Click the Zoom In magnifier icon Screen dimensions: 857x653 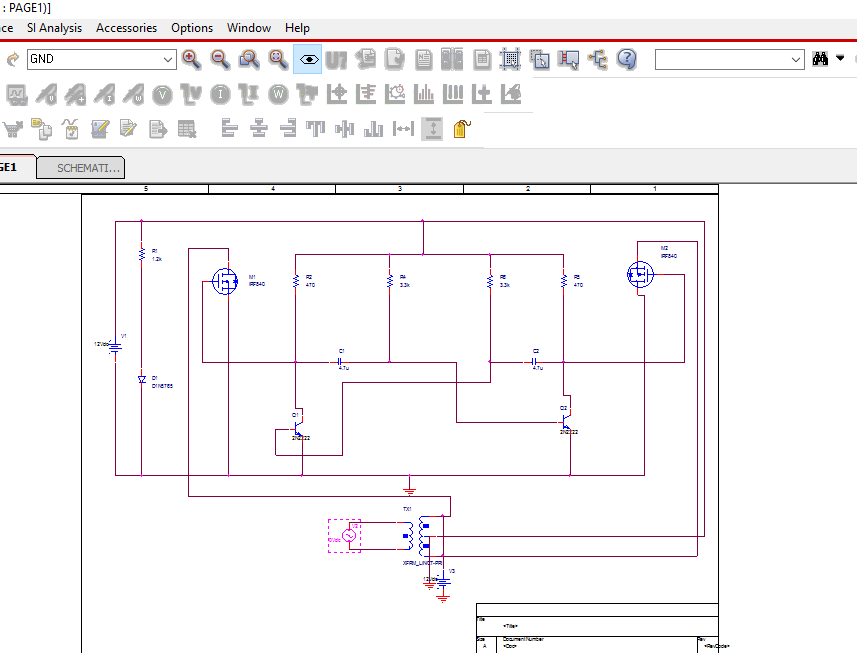point(191,59)
